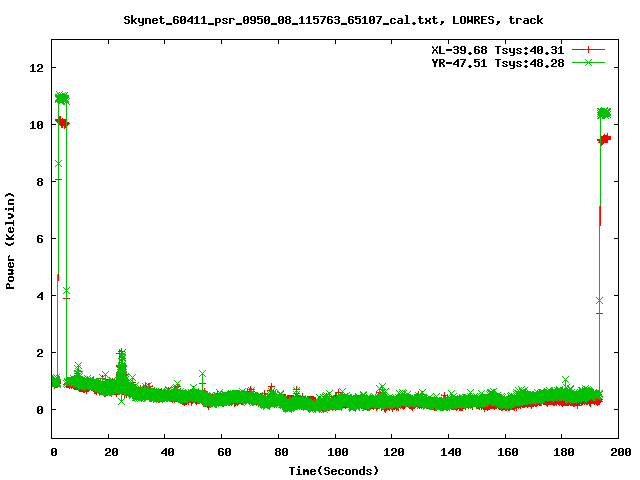The image size is (640, 480).
Task: Click the x-axis tick label 100
Action: pyautogui.click(x=338, y=452)
